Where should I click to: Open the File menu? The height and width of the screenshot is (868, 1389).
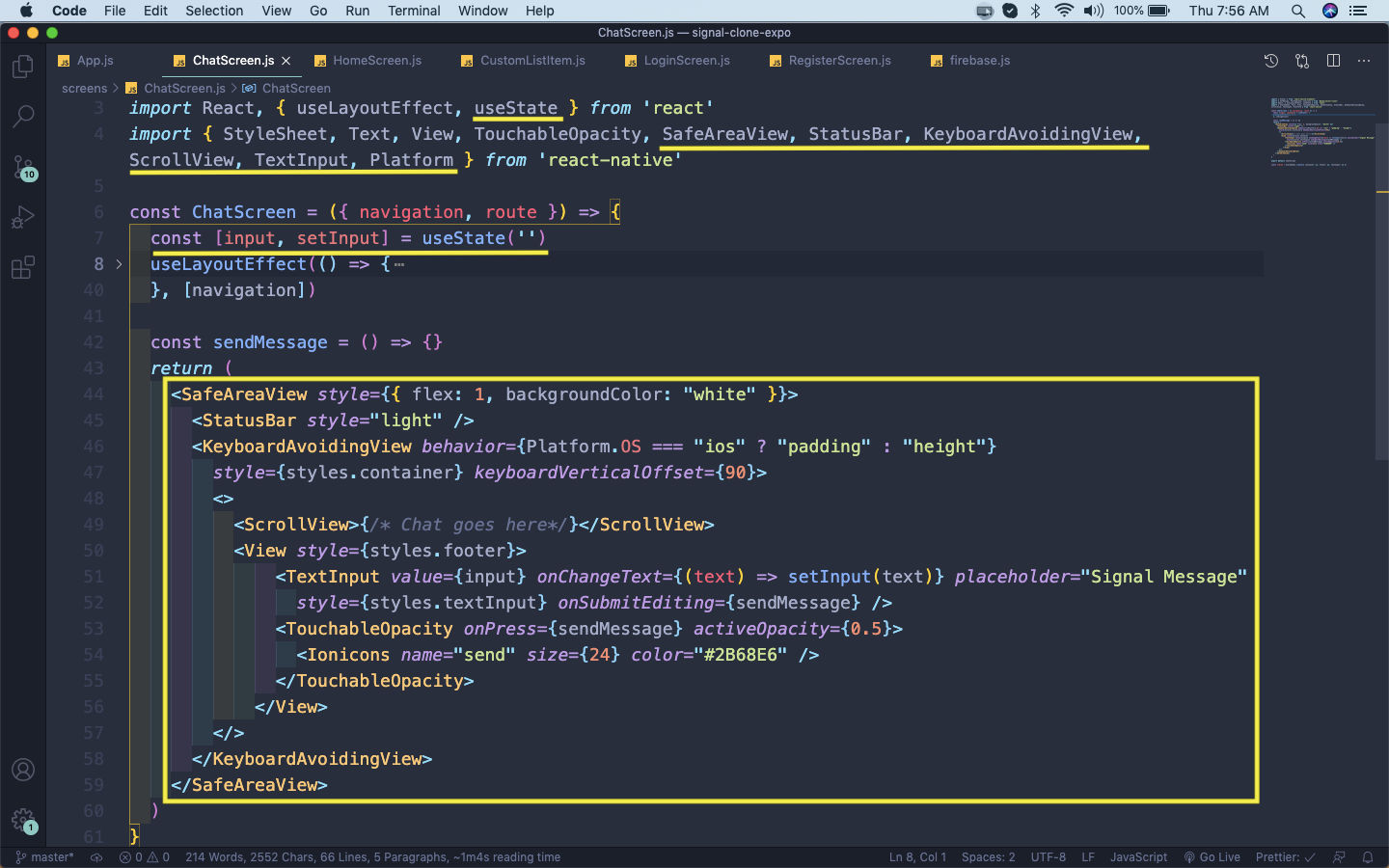coord(115,11)
